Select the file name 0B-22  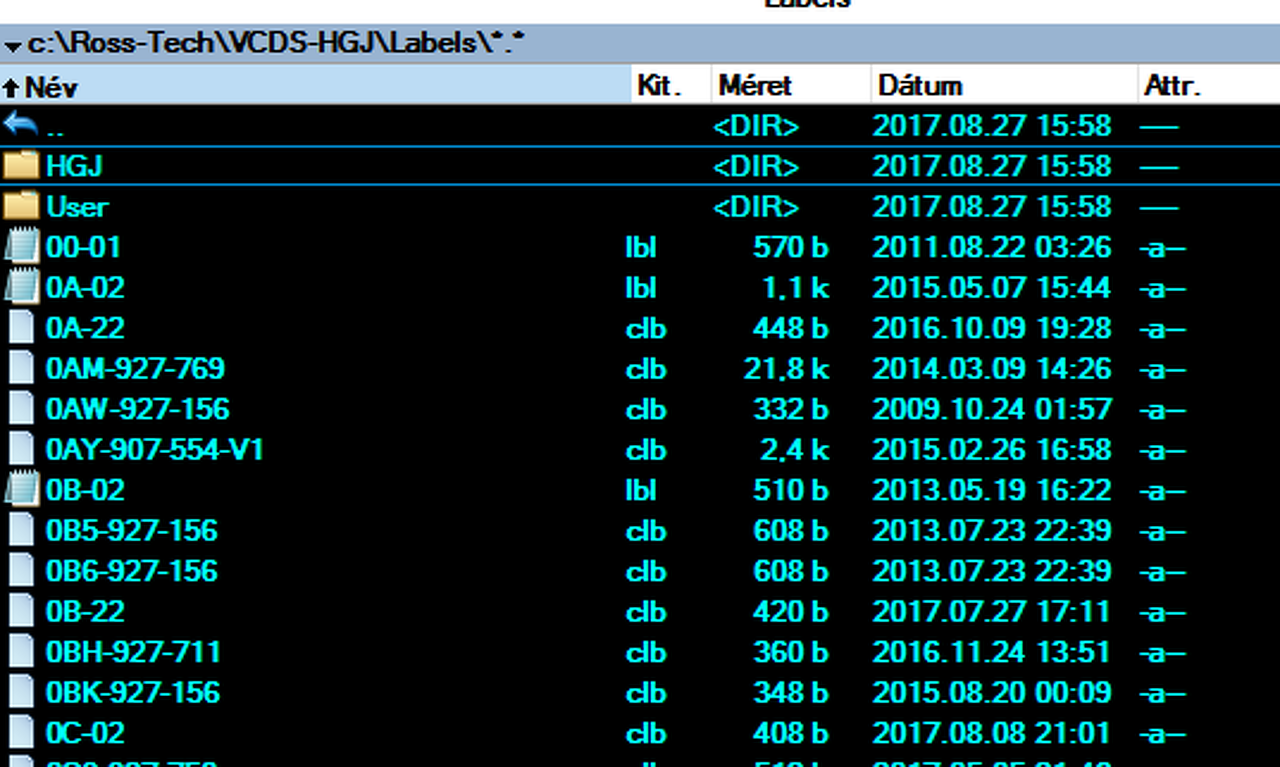[x=85, y=612]
